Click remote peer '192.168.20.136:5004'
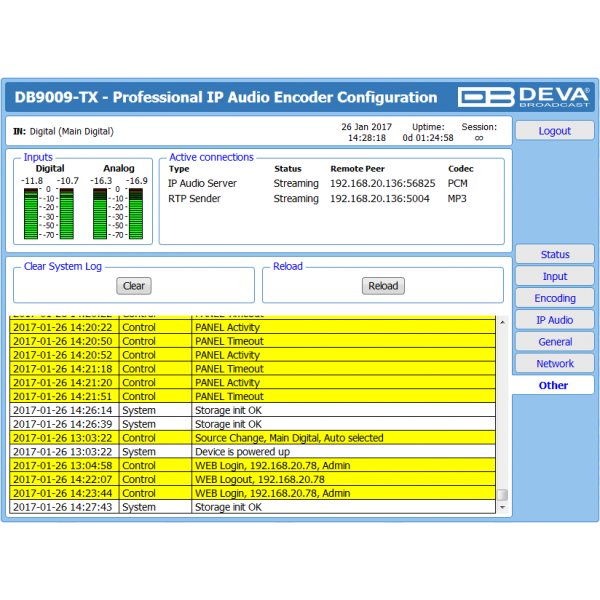The width and height of the screenshot is (600, 600). pos(380,199)
